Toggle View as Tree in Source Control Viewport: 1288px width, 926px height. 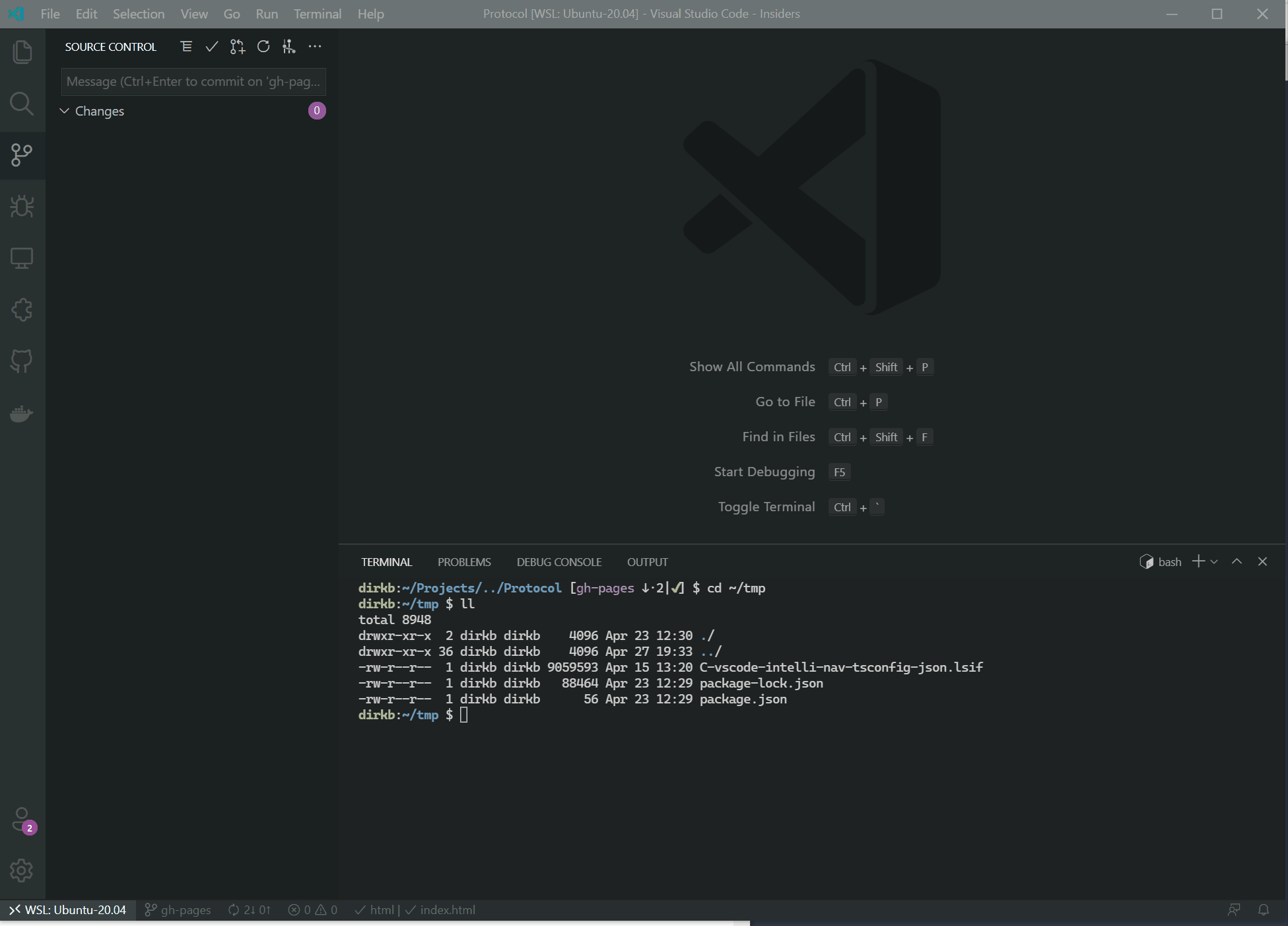click(x=186, y=46)
